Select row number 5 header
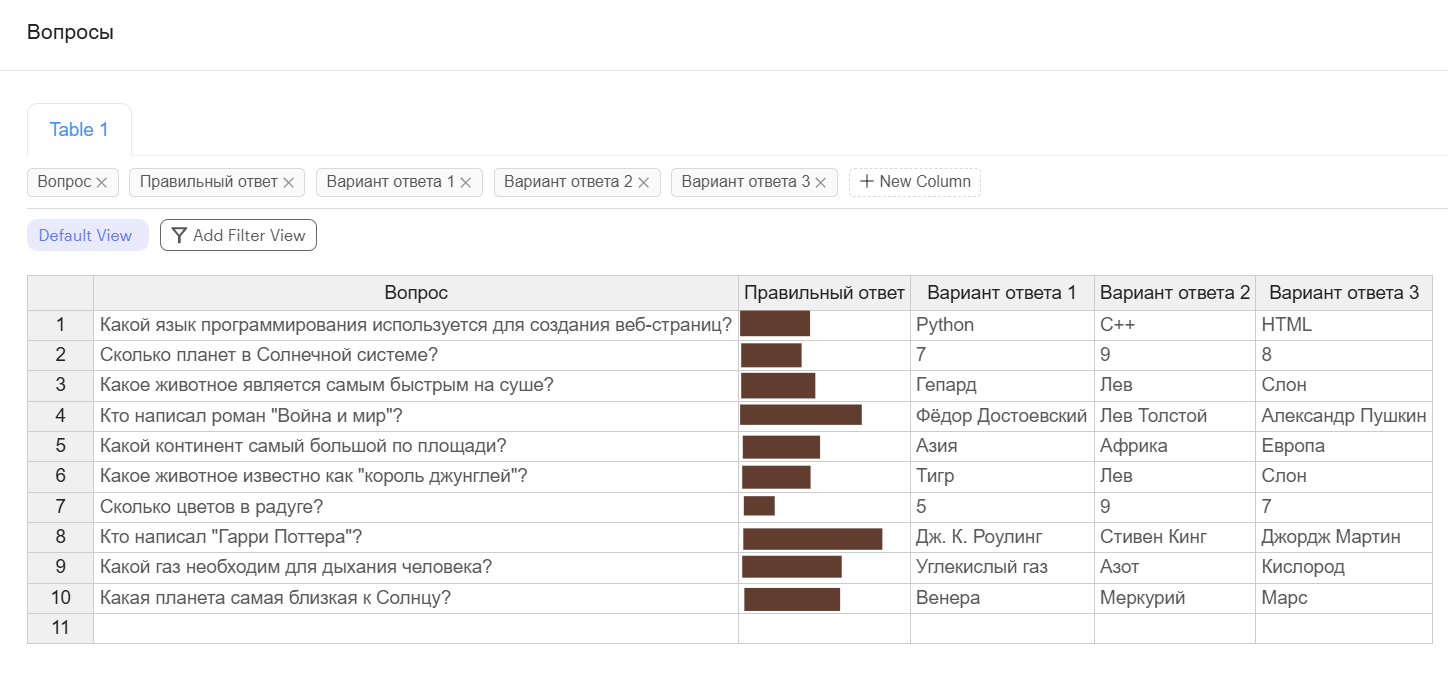This screenshot has width=1448, height=688. pyautogui.click(x=60, y=446)
